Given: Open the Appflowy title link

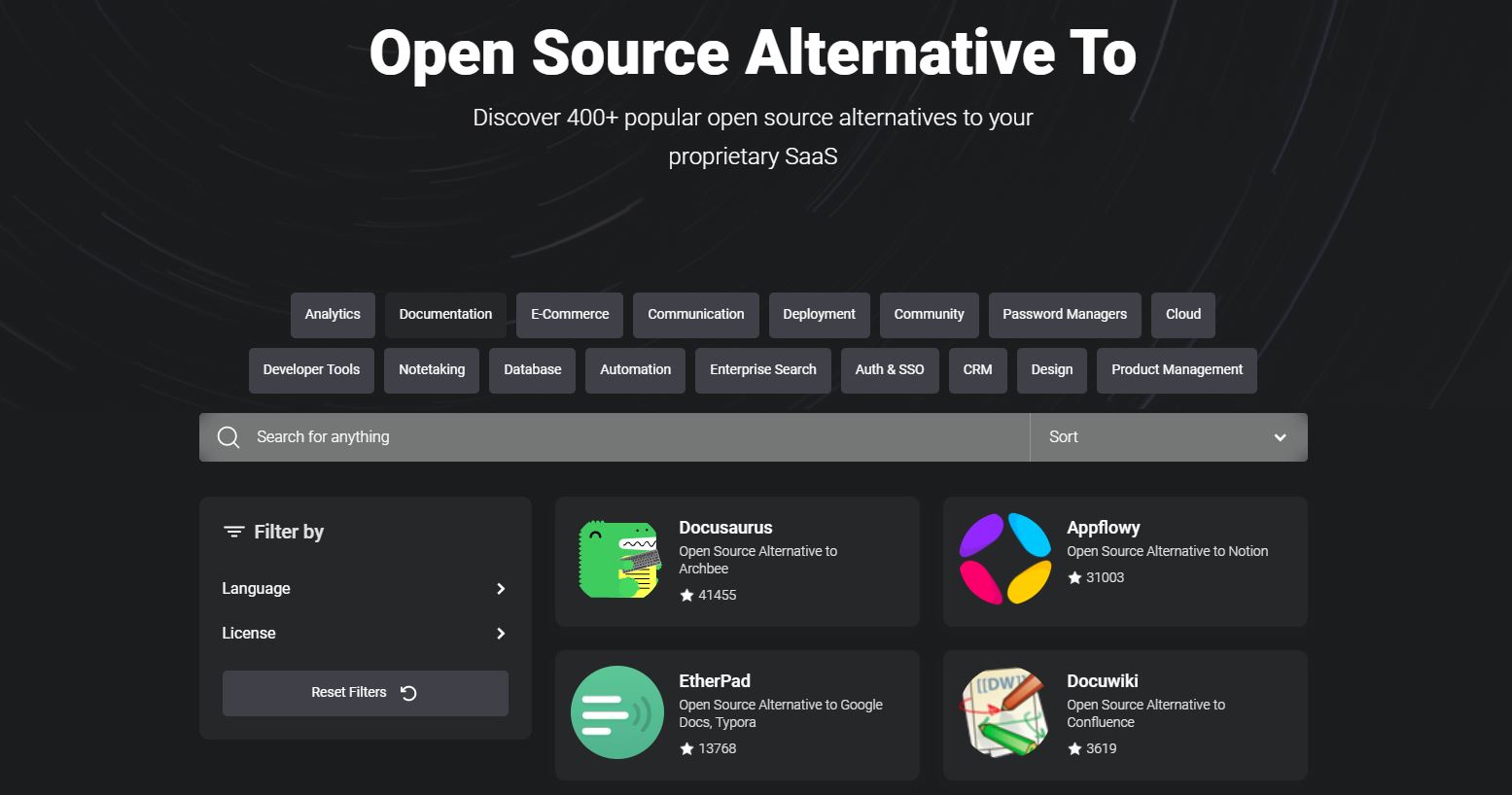Looking at the screenshot, I should [x=1104, y=528].
